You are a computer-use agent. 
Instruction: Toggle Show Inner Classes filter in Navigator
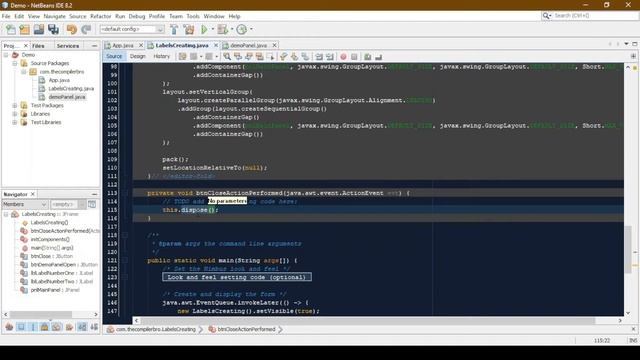point(57,327)
